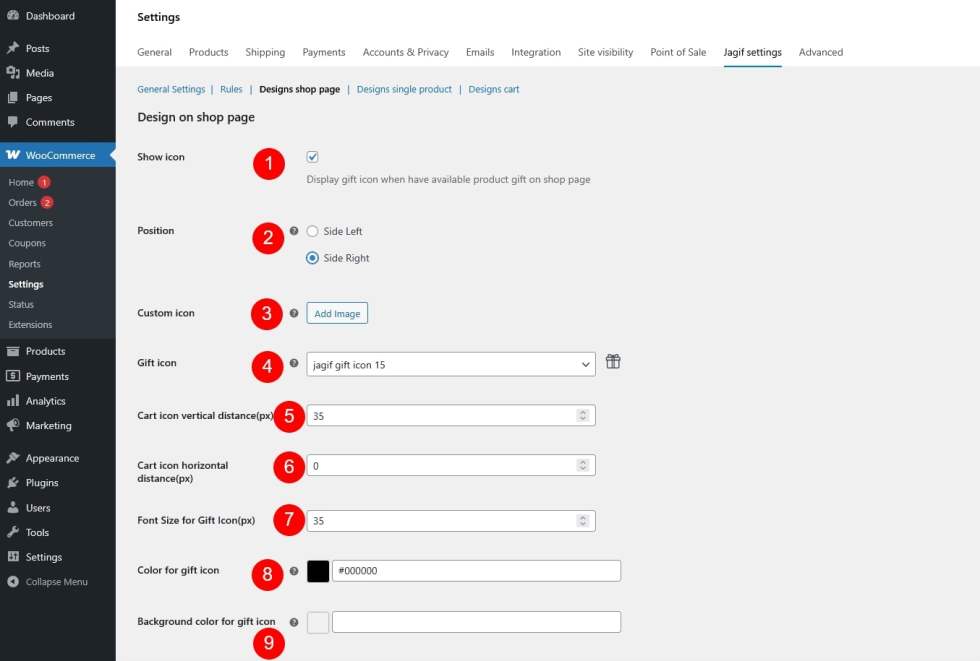Click the Plugins icon in sidebar
This screenshot has width=980, height=661.
pyautogui.click(x=12, y=483)
